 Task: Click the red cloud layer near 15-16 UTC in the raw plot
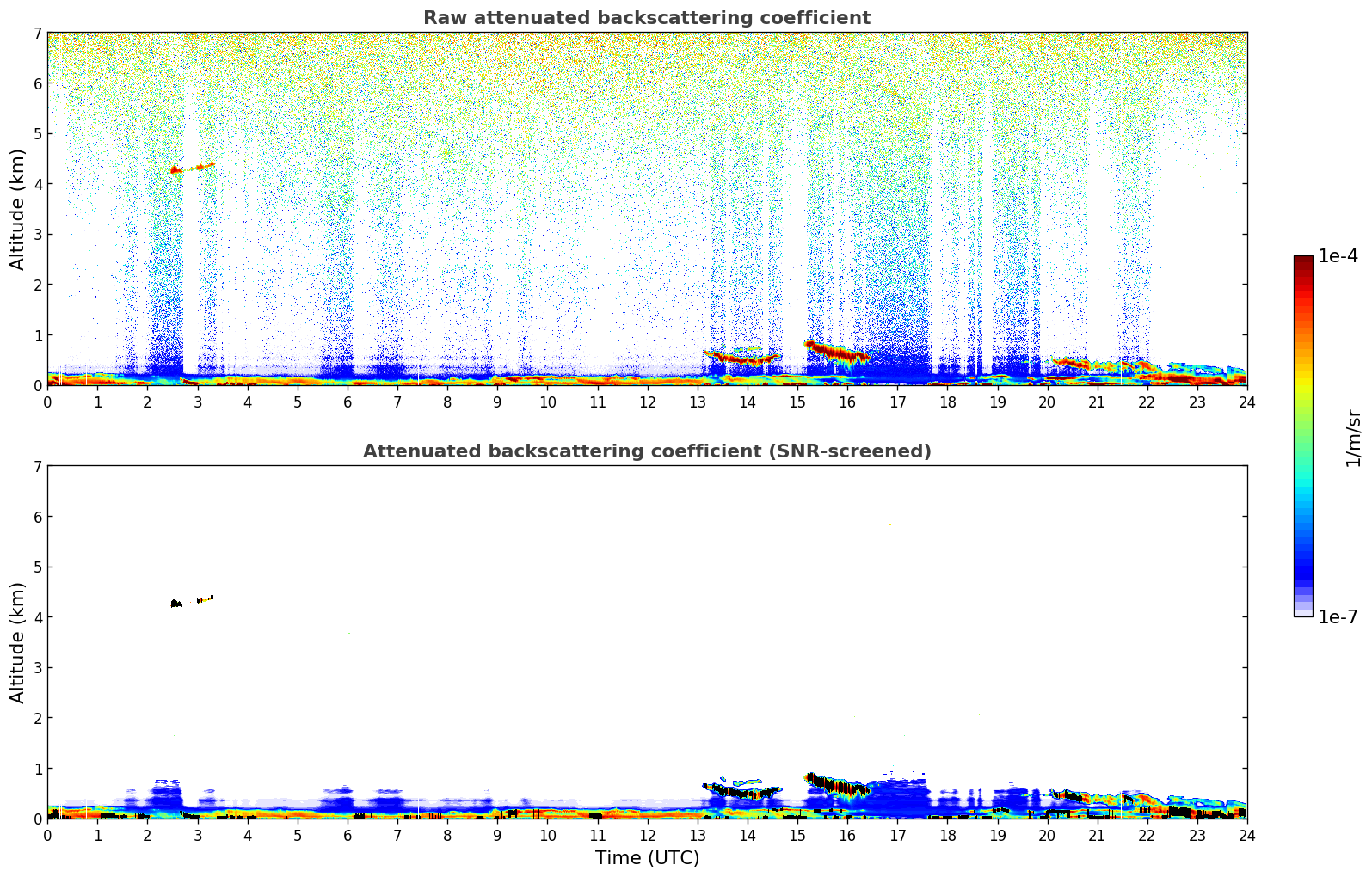click(x=837, y=352)
